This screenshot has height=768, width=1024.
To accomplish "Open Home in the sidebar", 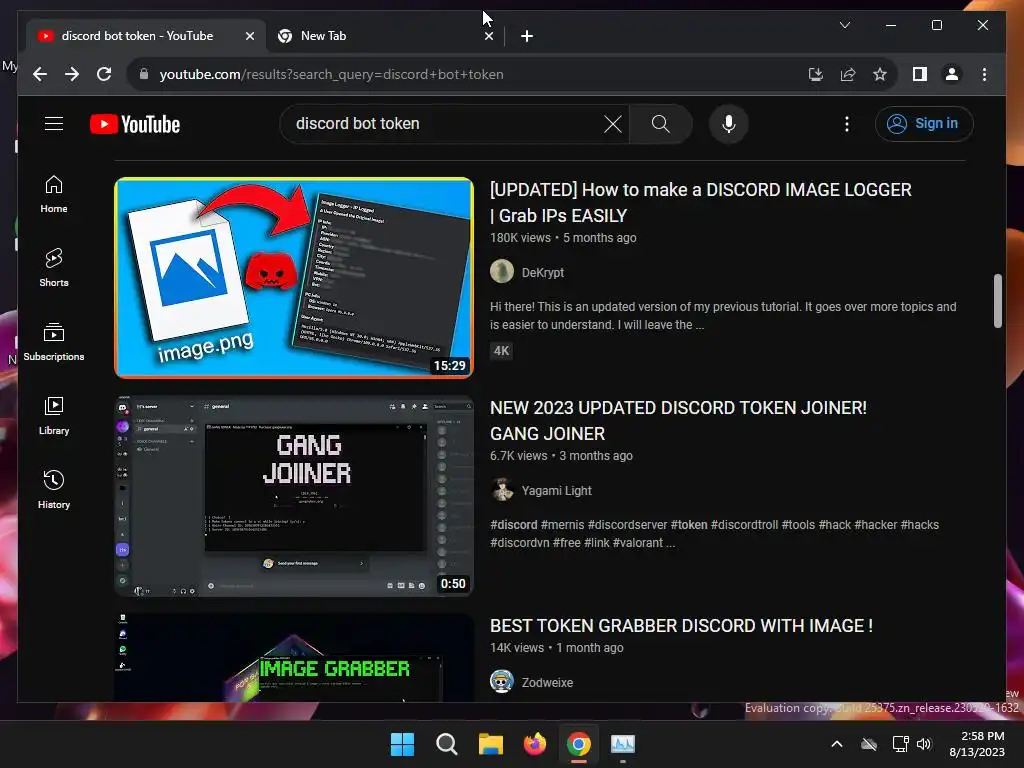I will tap(54, 194).
